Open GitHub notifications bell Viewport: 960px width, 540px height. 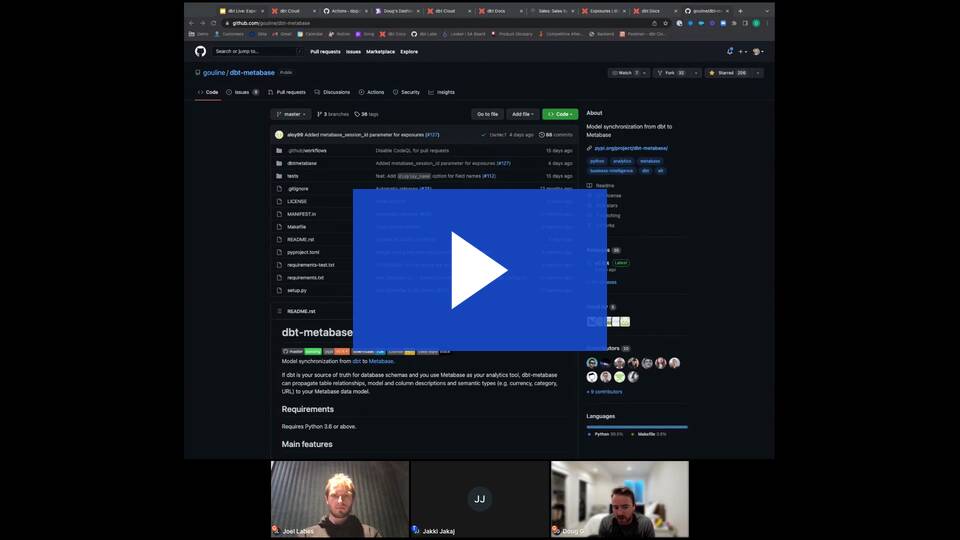coord(730,51)
